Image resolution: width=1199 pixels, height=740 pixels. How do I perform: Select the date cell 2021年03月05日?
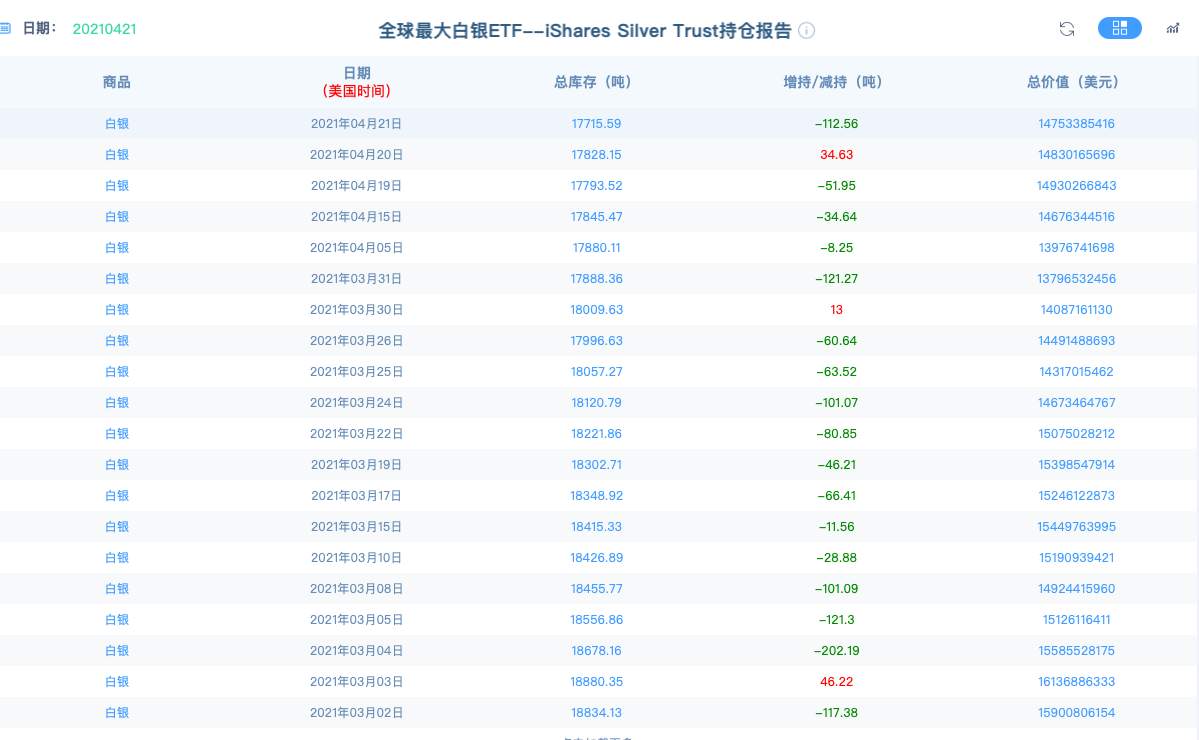coord(356,619)
